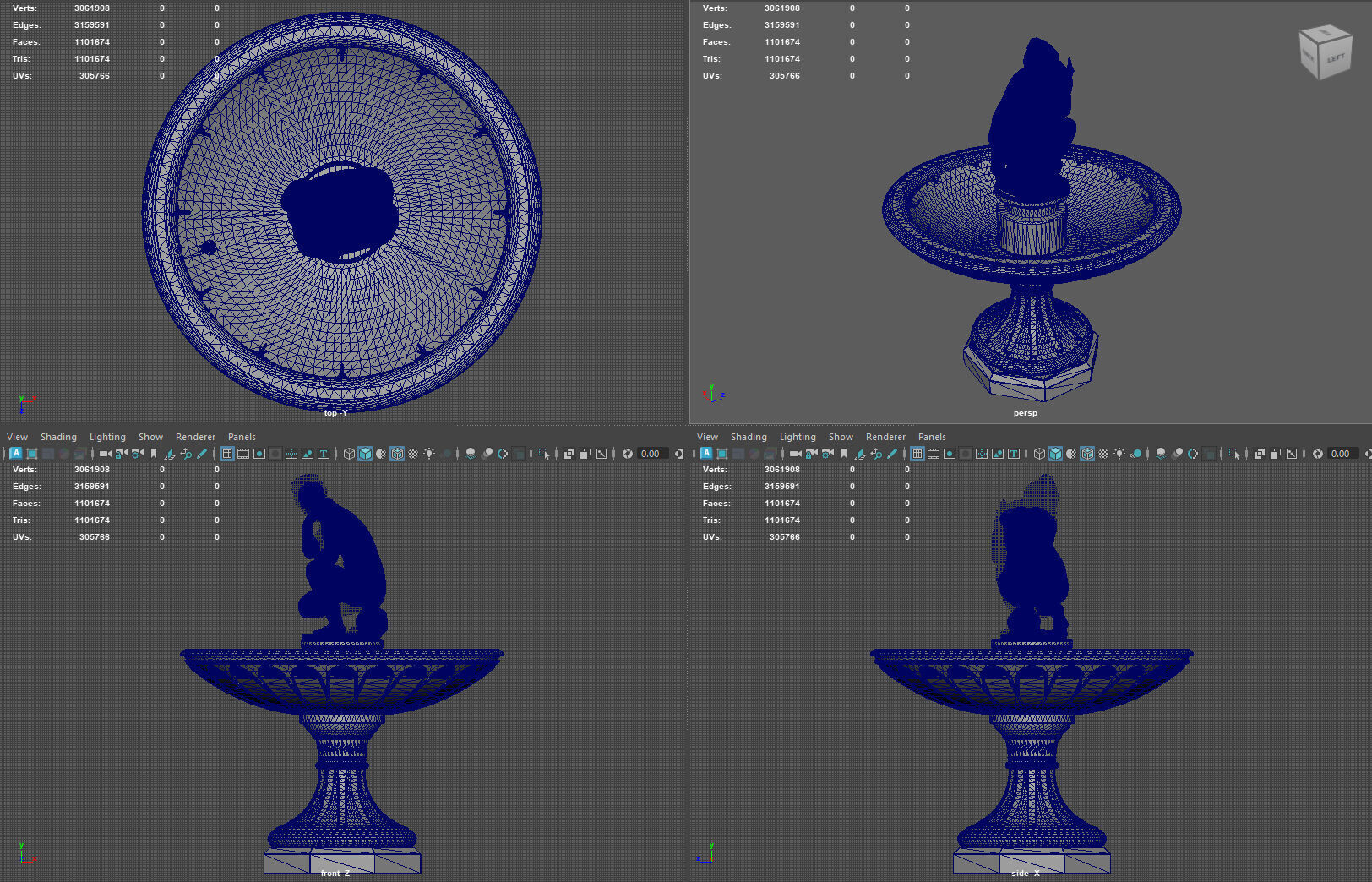Toggle Field Chart in front panel toolbar

(291, 454)
